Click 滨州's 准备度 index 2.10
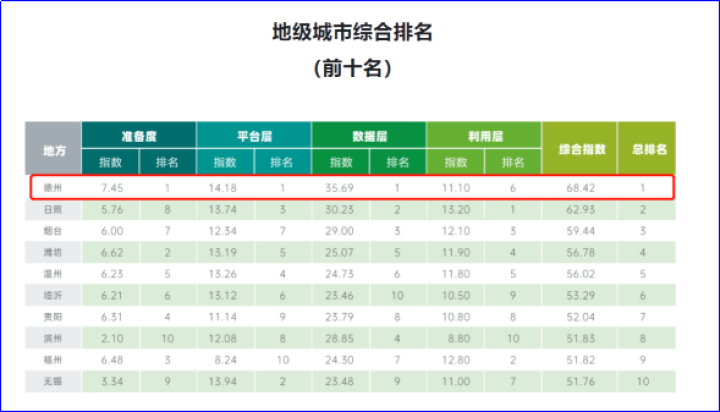Image resolution: width=720 pixels, height=412 pixels. point(112,339)
